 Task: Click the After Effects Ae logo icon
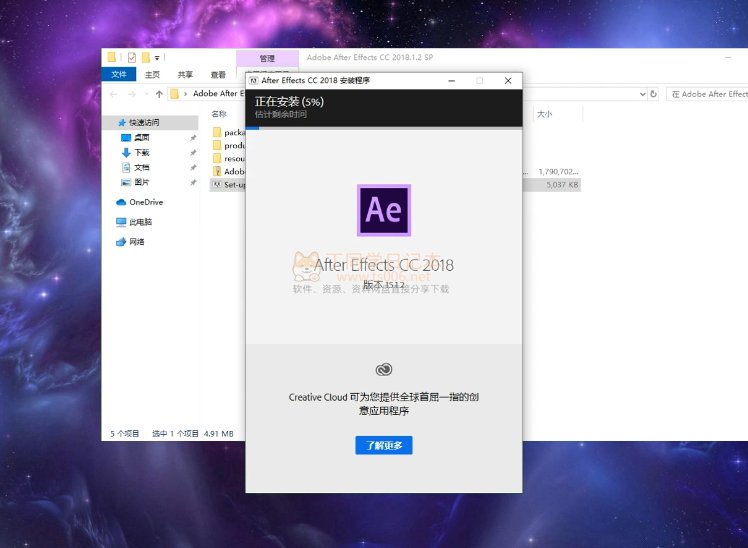click(384, 210)
